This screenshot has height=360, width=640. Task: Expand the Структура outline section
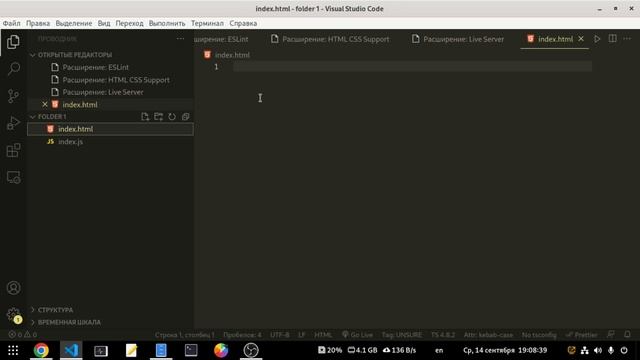coord(56,310)
